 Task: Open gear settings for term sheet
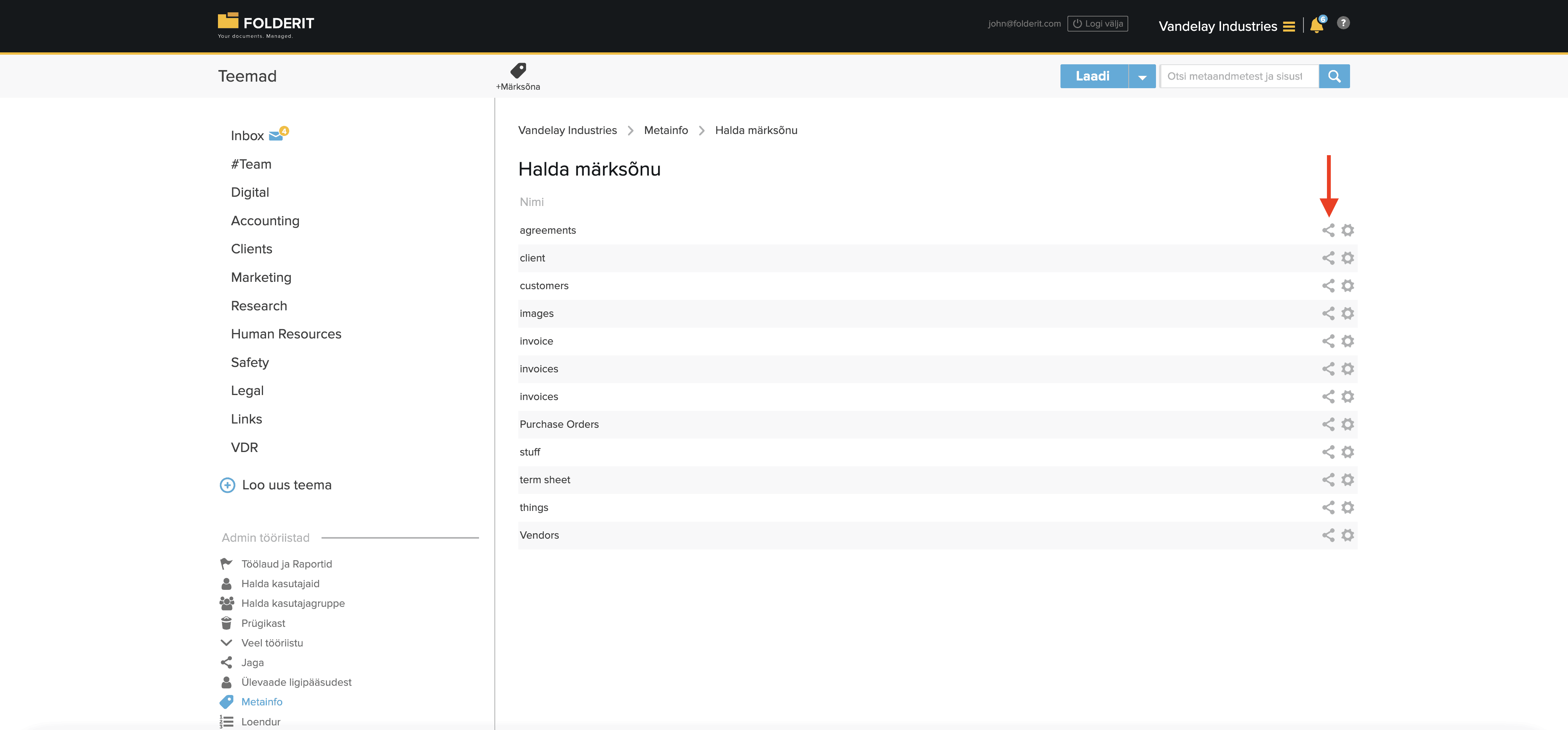(1348, 480)
